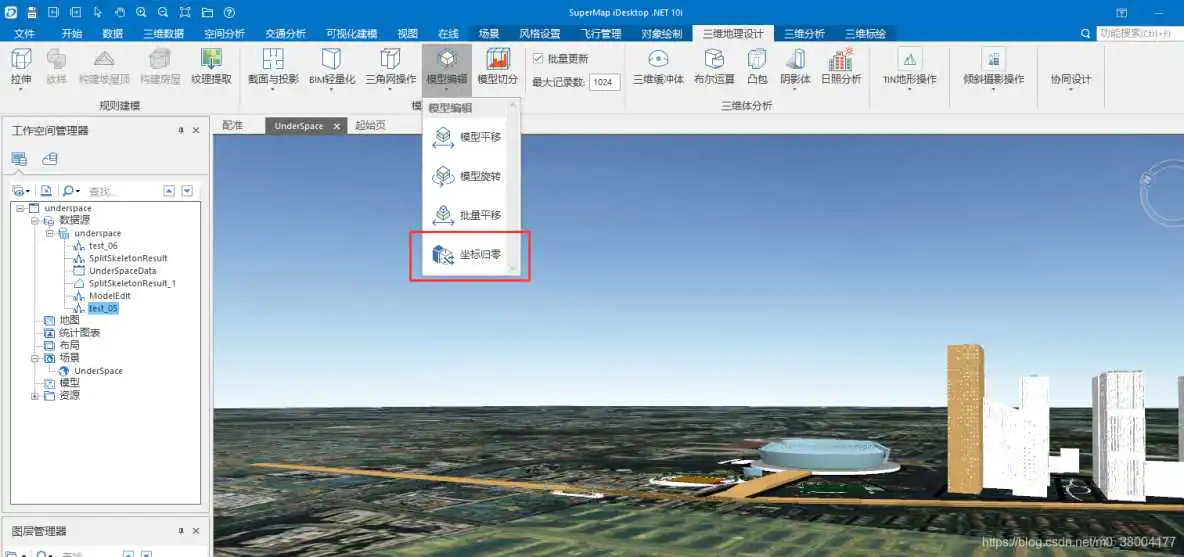Click the 布尔运算 boolean operation tool
The width and height of the screenshot is (1184, 557).
714,66
